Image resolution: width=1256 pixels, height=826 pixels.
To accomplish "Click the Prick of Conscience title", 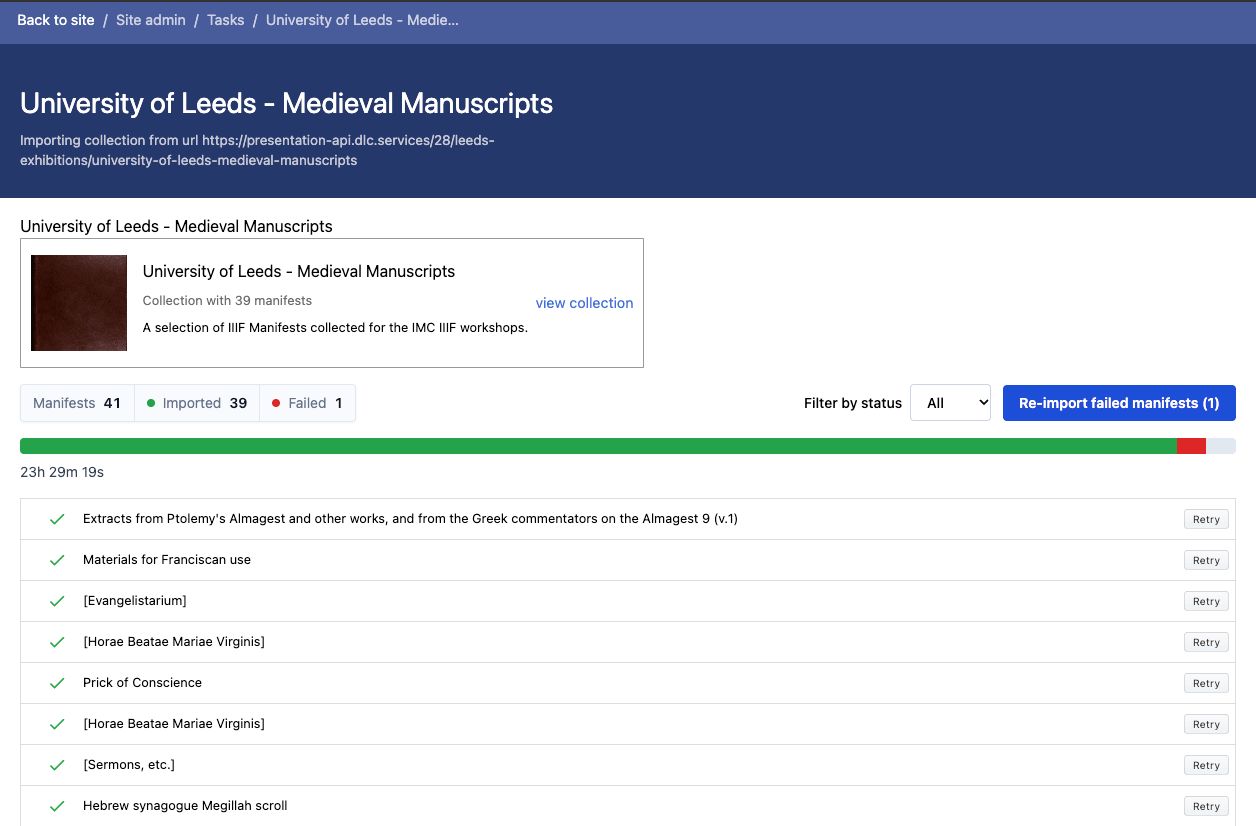I will pos(142,683).
